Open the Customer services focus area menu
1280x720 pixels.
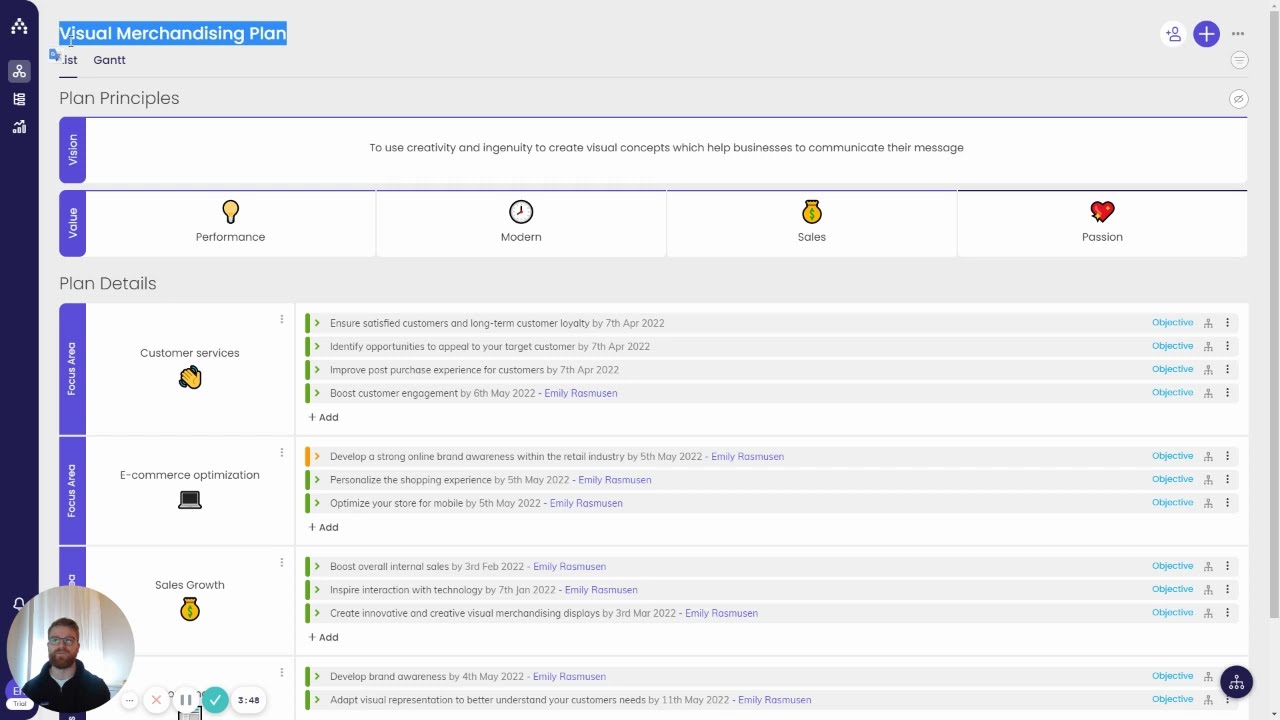pyautogui.click(x=281, y=320)
